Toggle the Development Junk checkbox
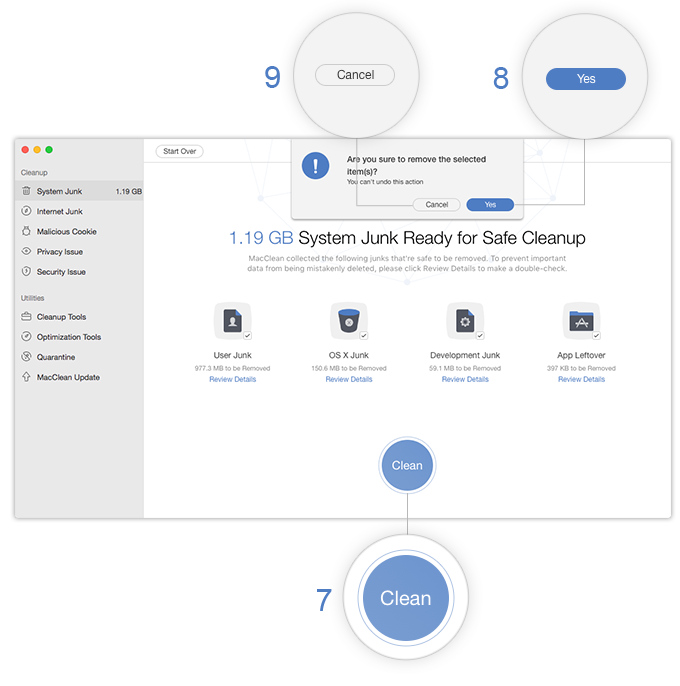Viewport: 680px width, 686px height. click(x=480, y=336)
